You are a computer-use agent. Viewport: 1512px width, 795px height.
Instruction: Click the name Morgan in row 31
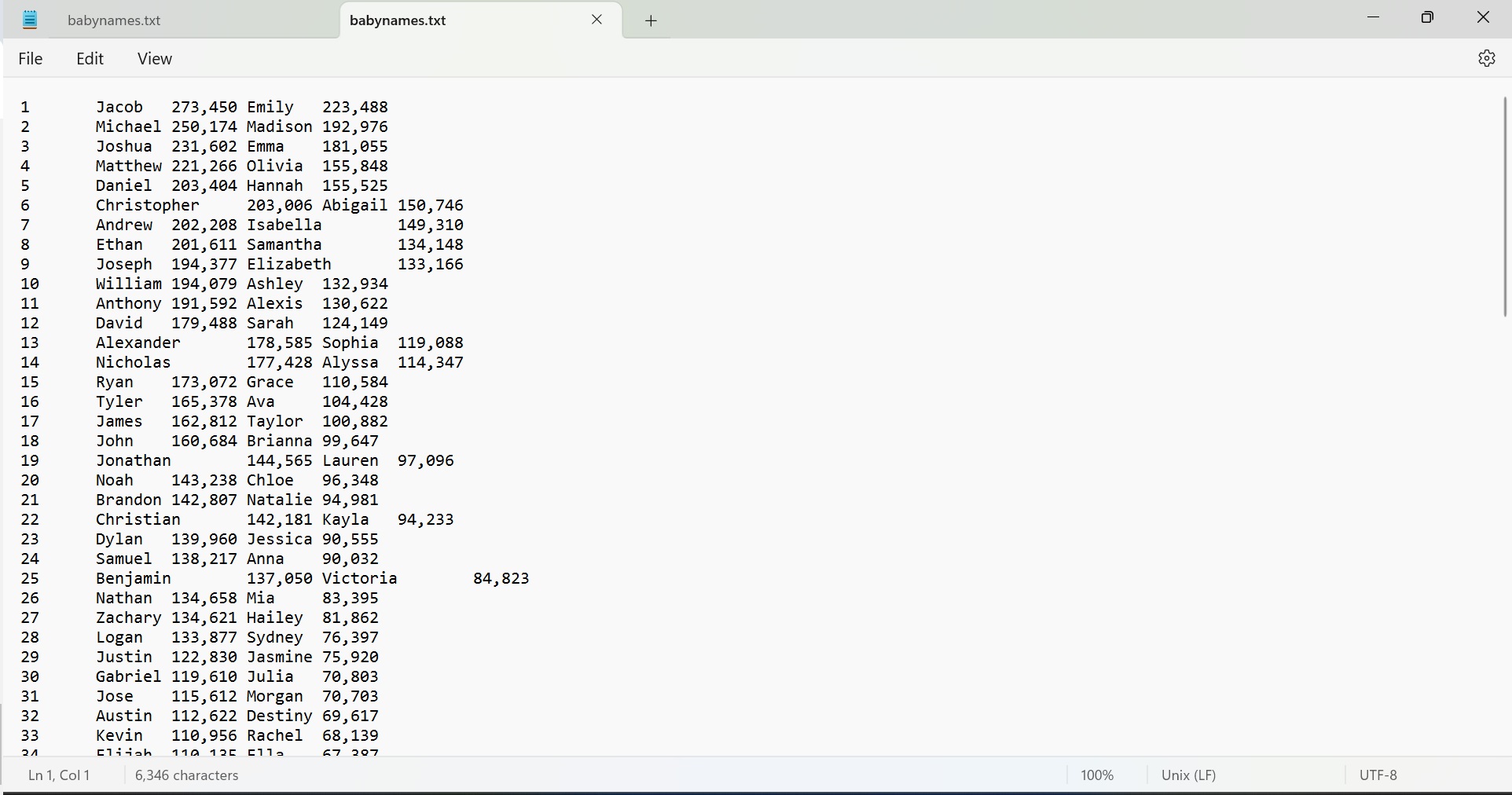275,696
